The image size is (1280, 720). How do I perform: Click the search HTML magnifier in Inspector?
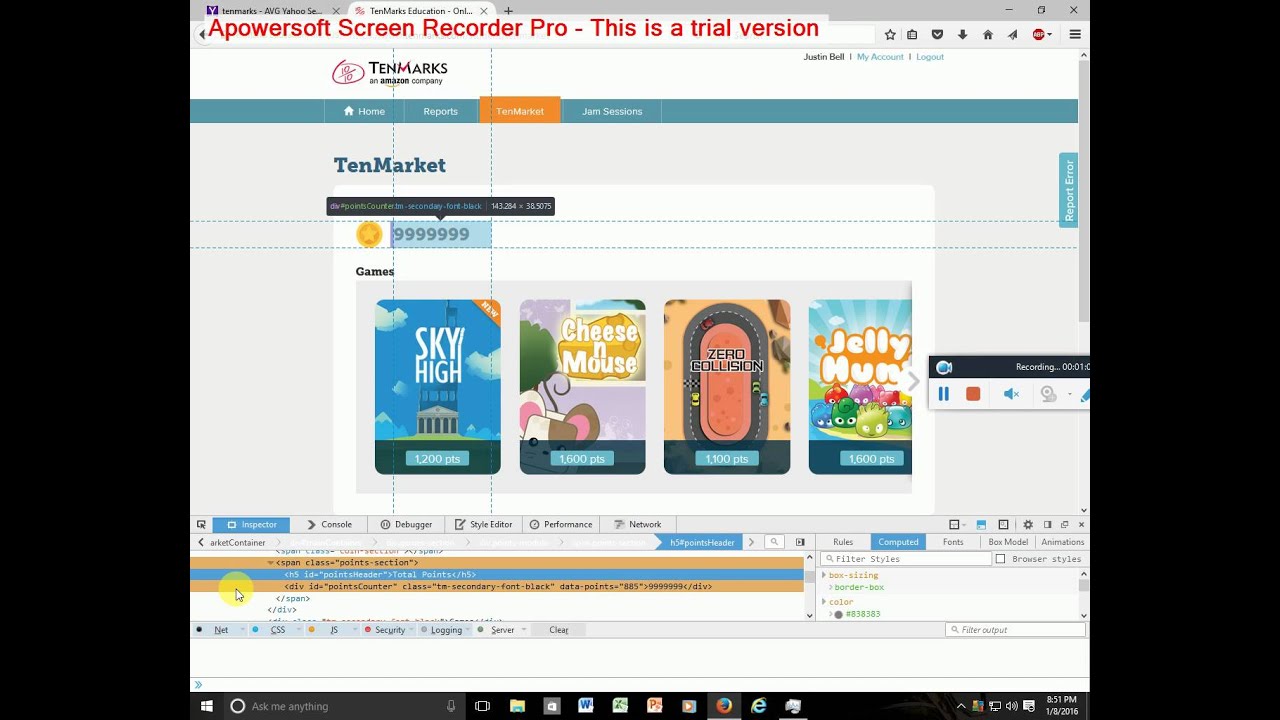pos(774,542)
